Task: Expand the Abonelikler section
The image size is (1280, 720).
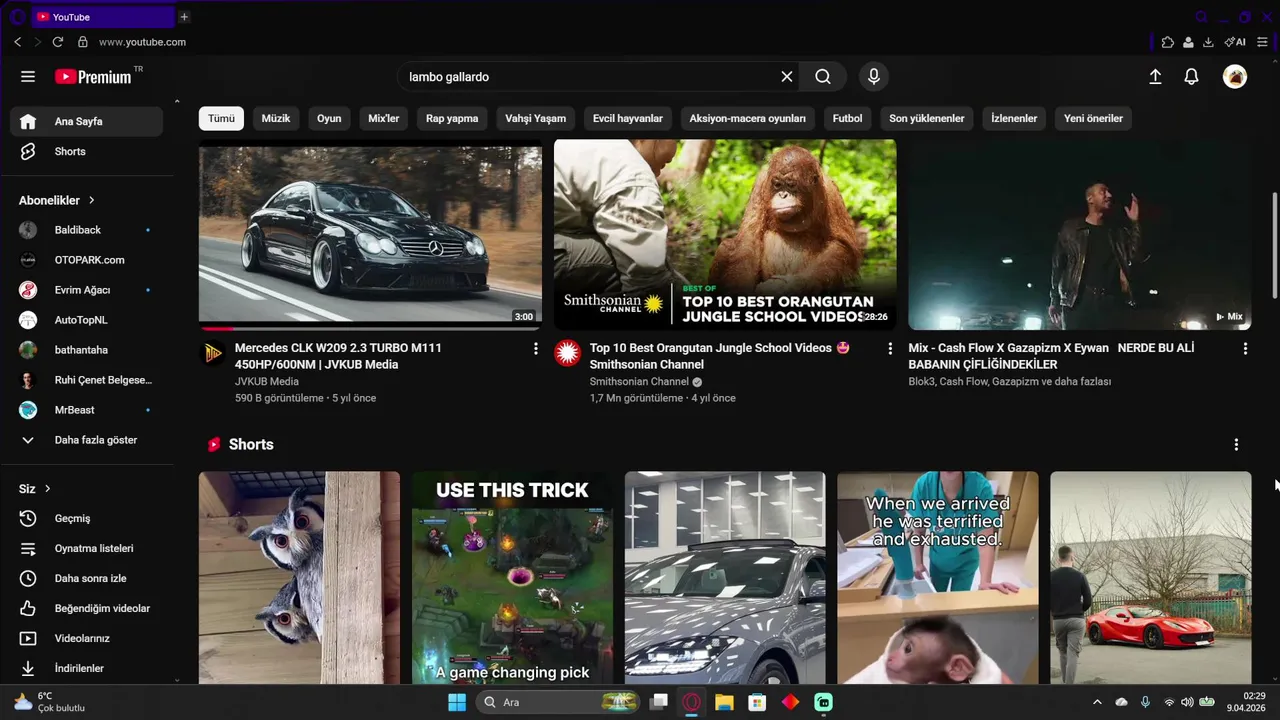Action: [x=57, y=200]
